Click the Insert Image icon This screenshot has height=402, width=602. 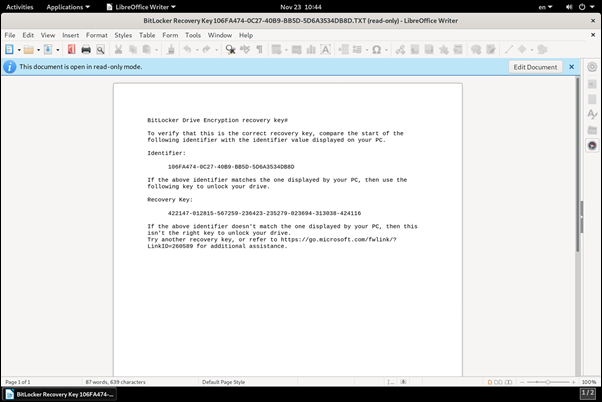pyautogui.click(x=296, y=50)
